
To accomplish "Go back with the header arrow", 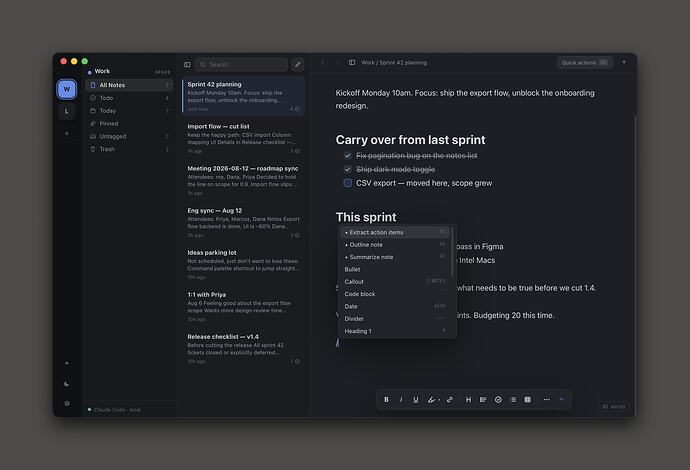I will point(323,62).
